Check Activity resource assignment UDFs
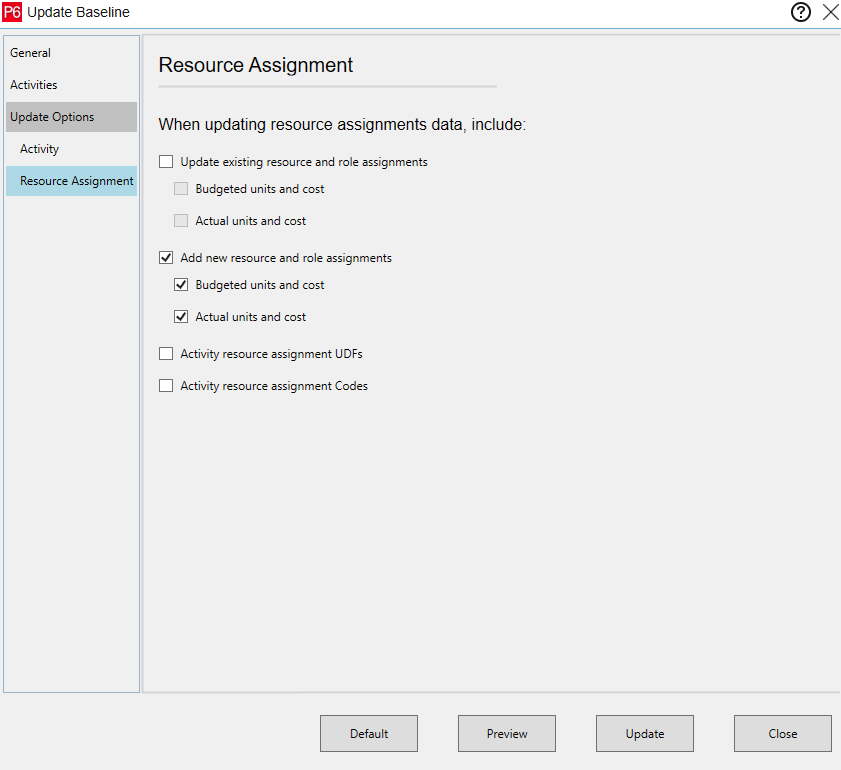 (x=166, y=353)
